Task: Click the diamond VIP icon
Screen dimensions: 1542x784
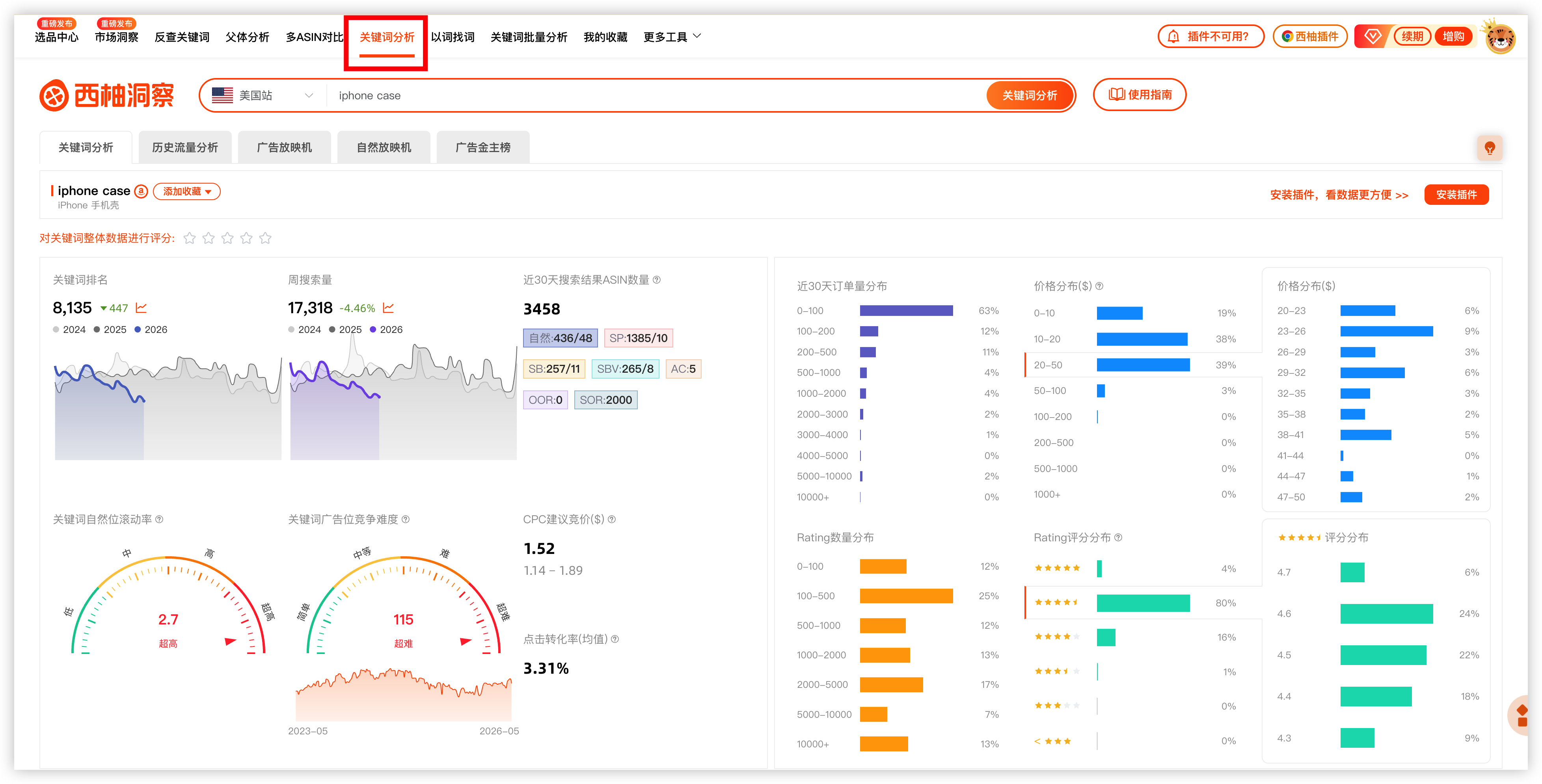Action: tap(1372, 37)
